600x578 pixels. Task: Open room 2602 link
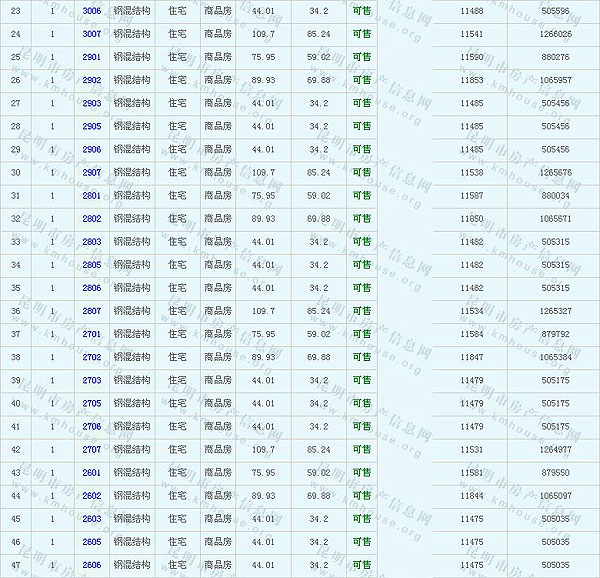(x=91, y=495)
